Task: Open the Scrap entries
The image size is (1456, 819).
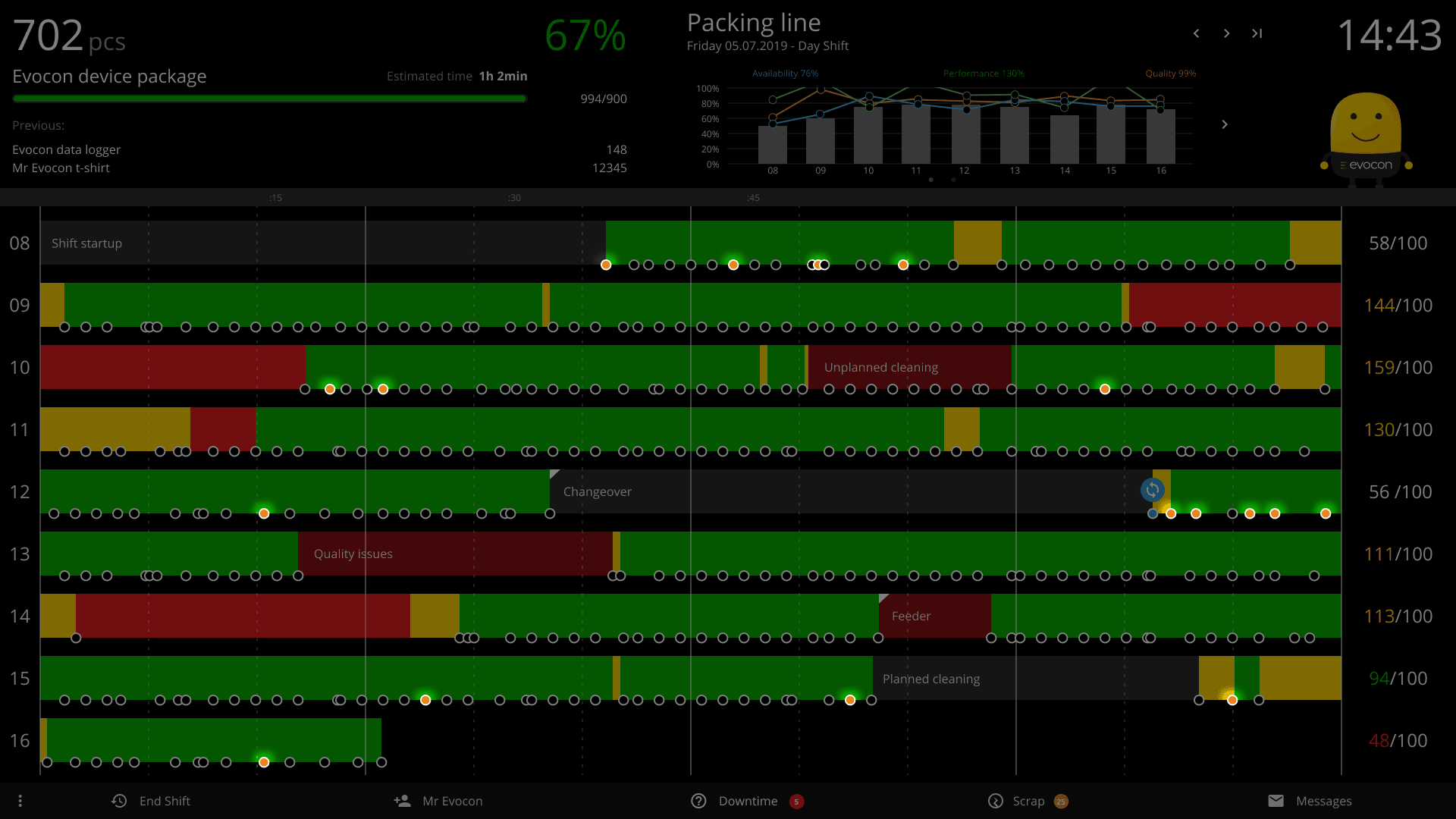Action: click(x=1028, y=801)
